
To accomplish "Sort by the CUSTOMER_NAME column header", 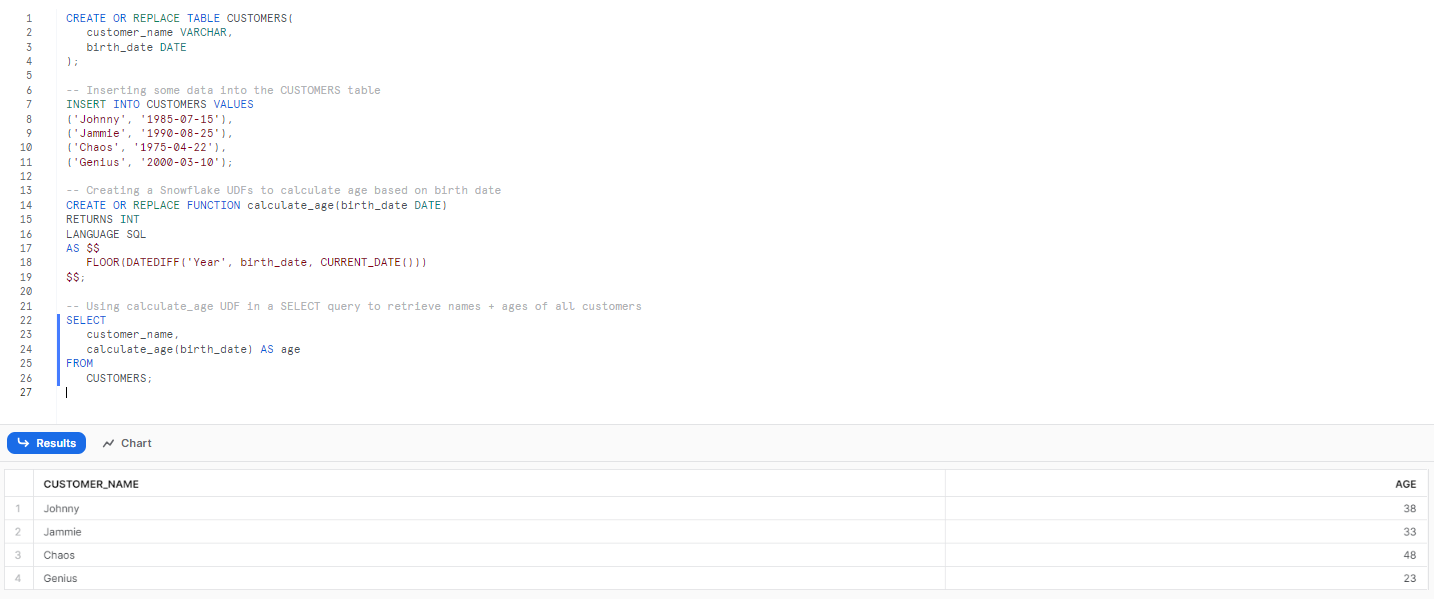I will (91, 484).
